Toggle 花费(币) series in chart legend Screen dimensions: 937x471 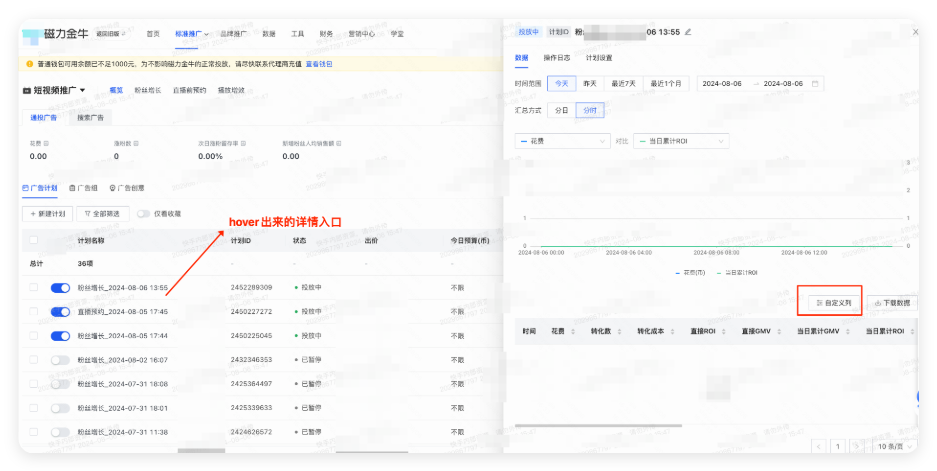(690, 273)
